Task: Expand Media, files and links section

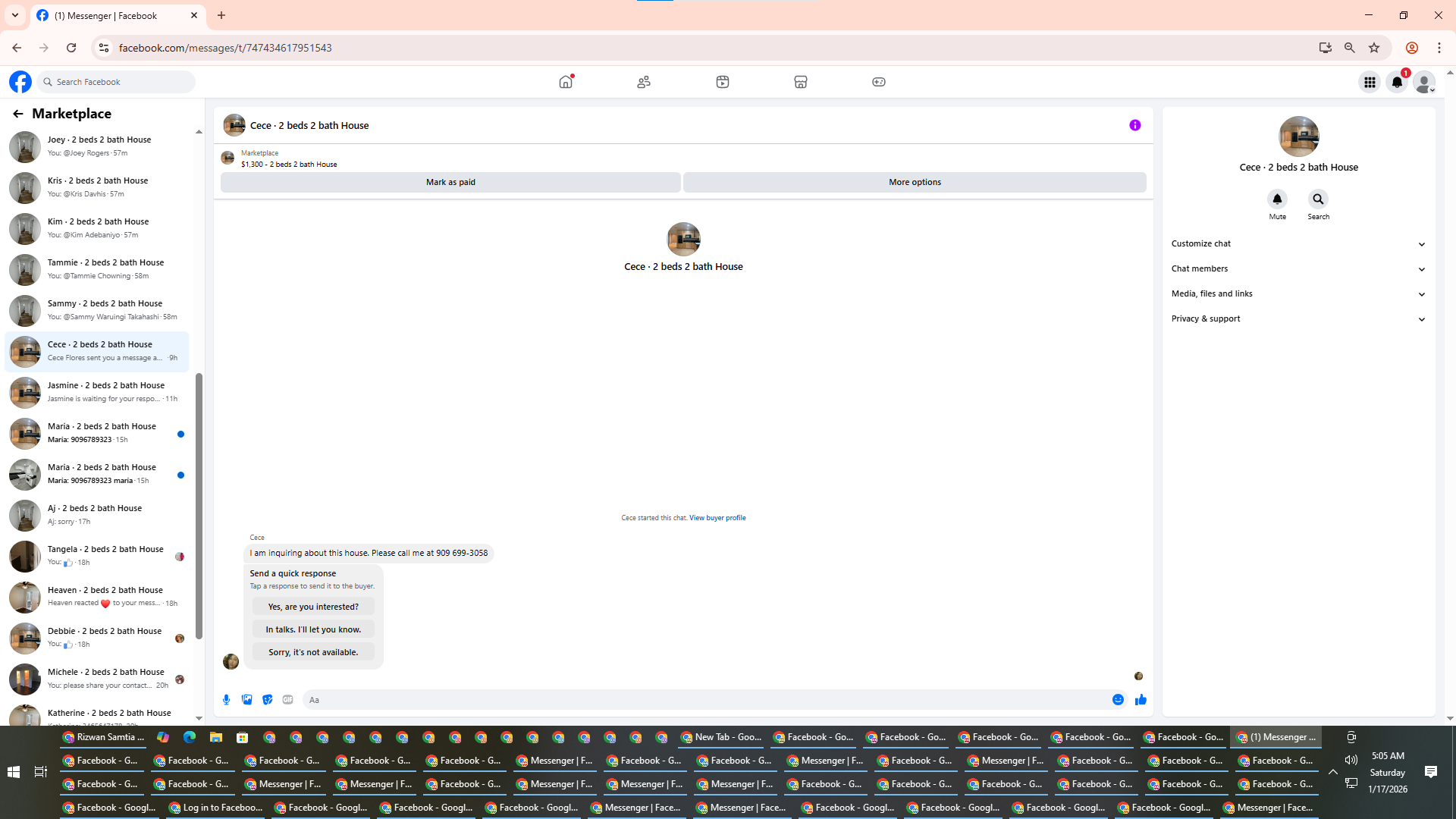Action: [x=1298, y=293]
